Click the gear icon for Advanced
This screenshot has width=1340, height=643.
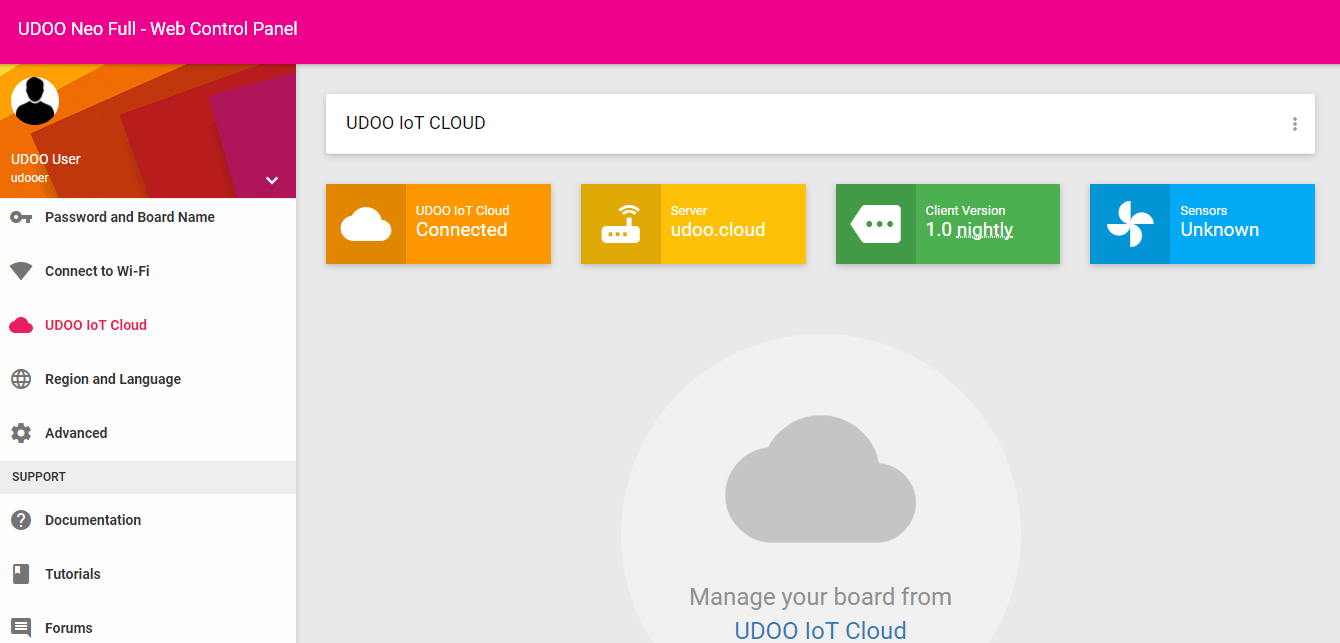click(x=21, y=433)
